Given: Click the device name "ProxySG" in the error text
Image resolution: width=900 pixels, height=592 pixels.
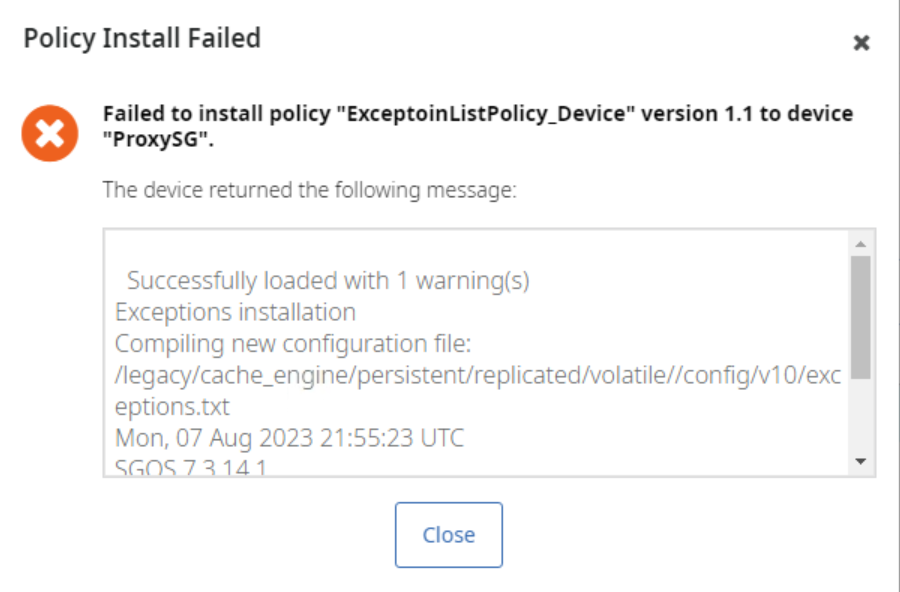Looking at the screenshot, I should click(x=156, y=139).
